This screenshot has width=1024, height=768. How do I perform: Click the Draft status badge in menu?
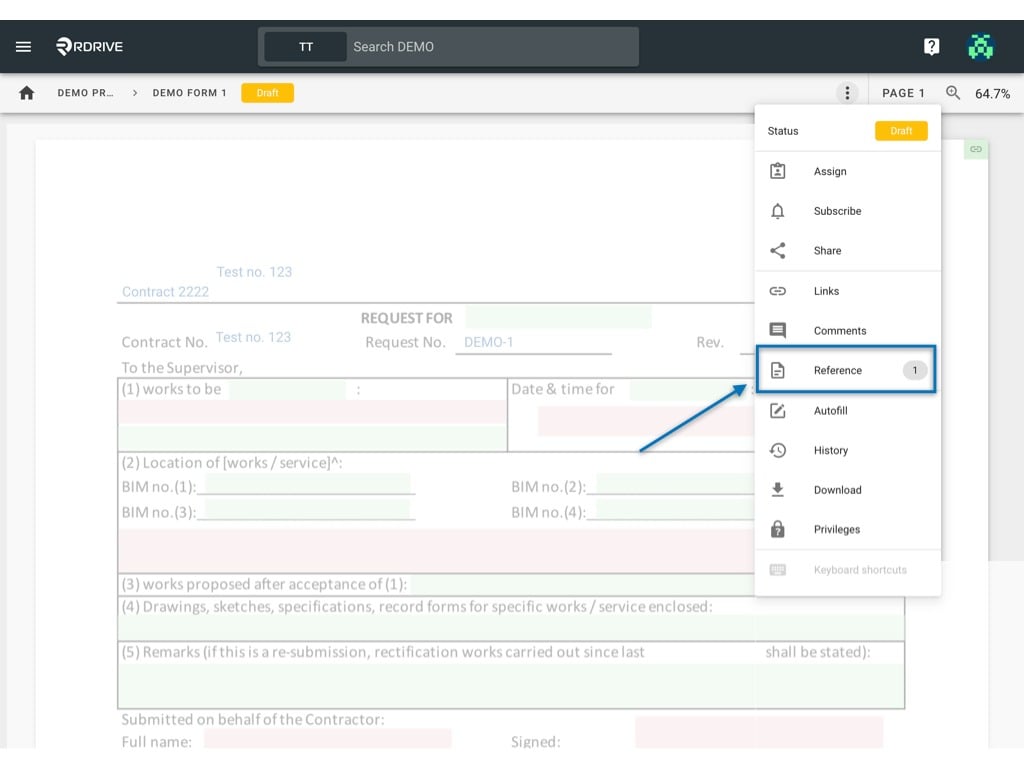(x=901, y=131)
